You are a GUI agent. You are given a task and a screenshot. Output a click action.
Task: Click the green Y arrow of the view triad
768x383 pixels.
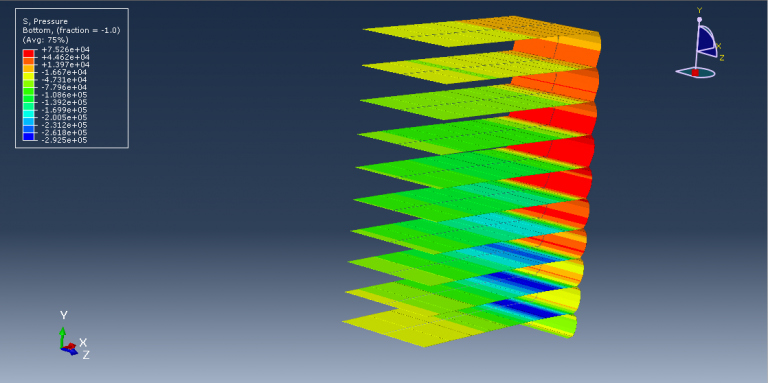click(x=63, y=337)
